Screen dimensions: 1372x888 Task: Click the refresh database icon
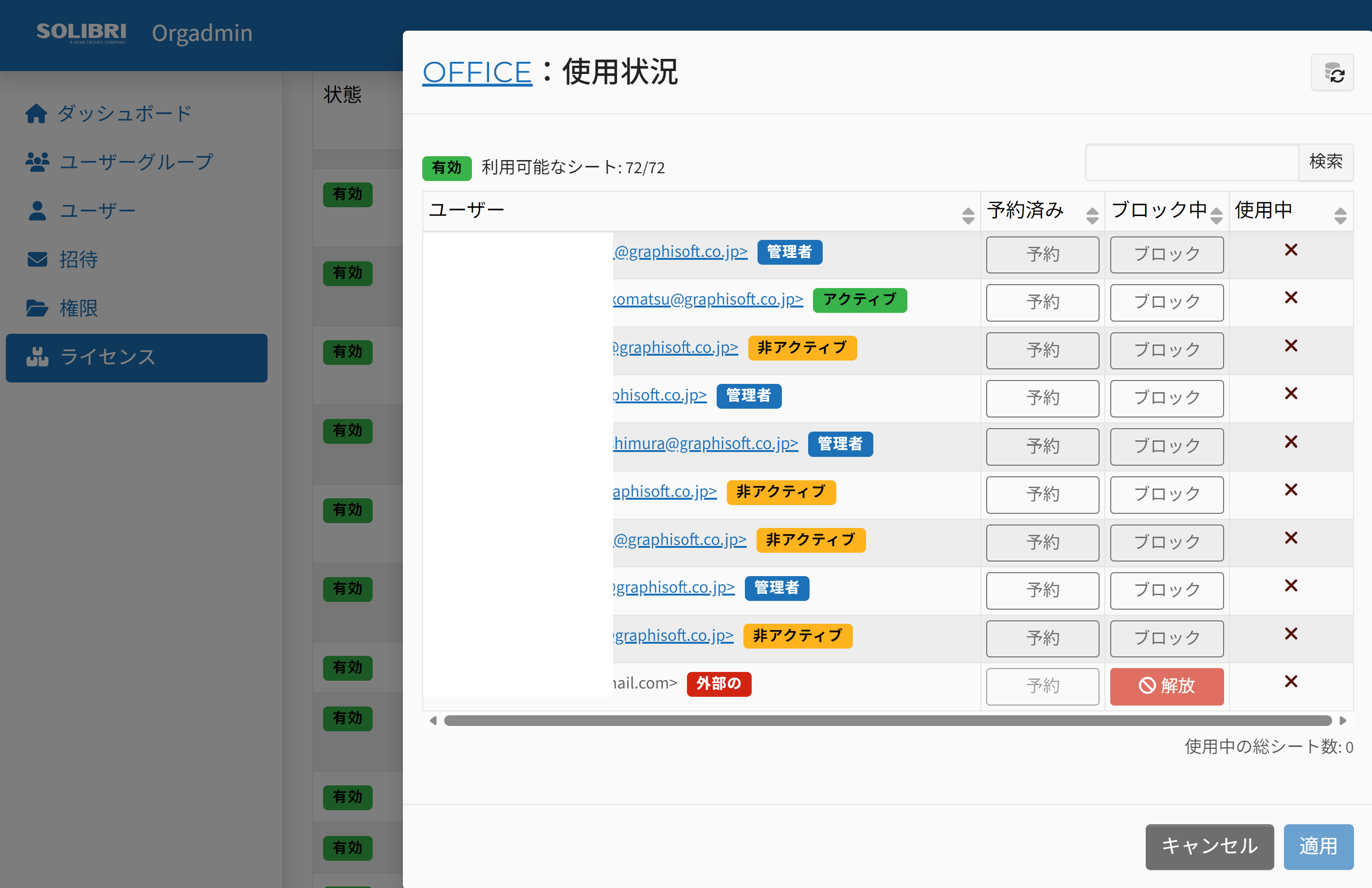coord(1332,72)
